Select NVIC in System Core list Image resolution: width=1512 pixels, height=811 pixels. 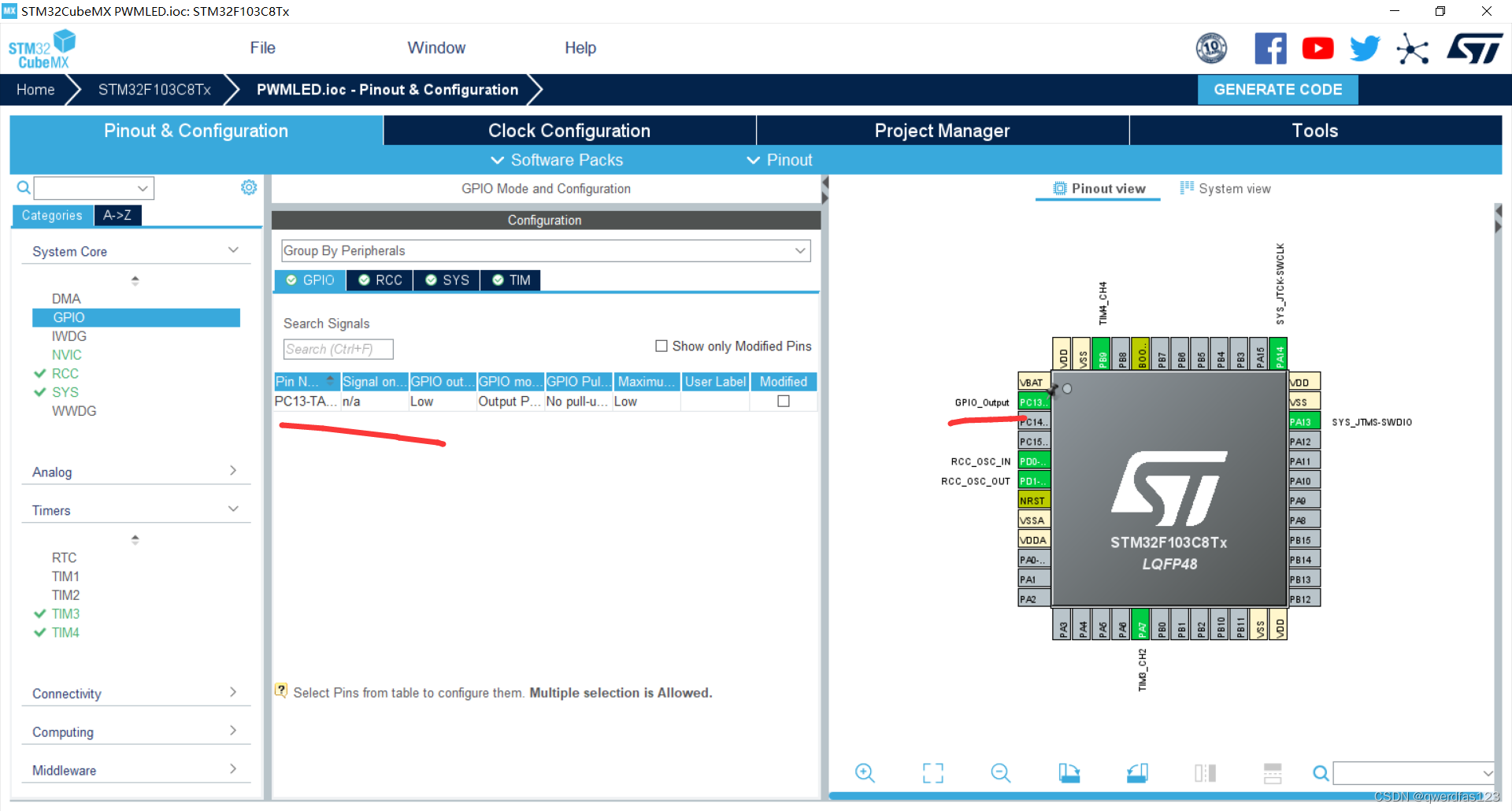66,355
